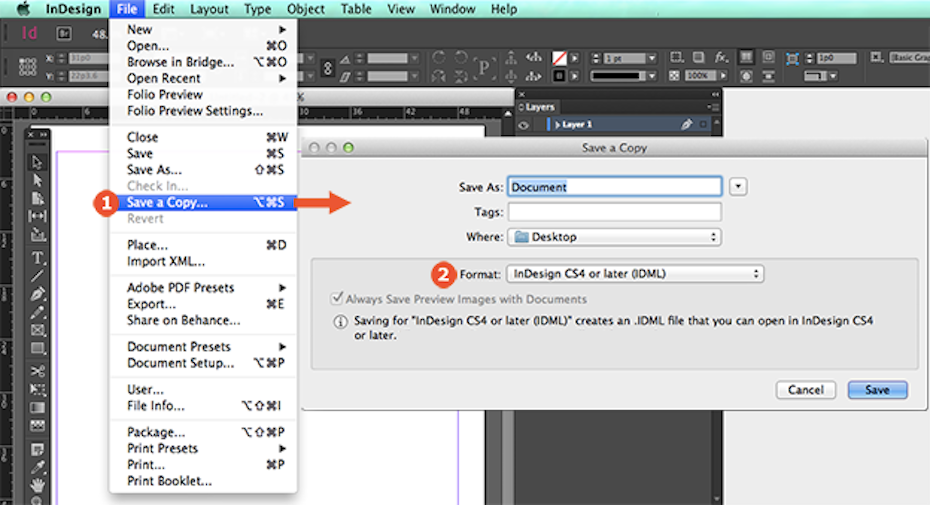Viewport: 930px width, 505px height.
Task: Select the Rectangle Frame tool
Action: click(x=38, y=330)
